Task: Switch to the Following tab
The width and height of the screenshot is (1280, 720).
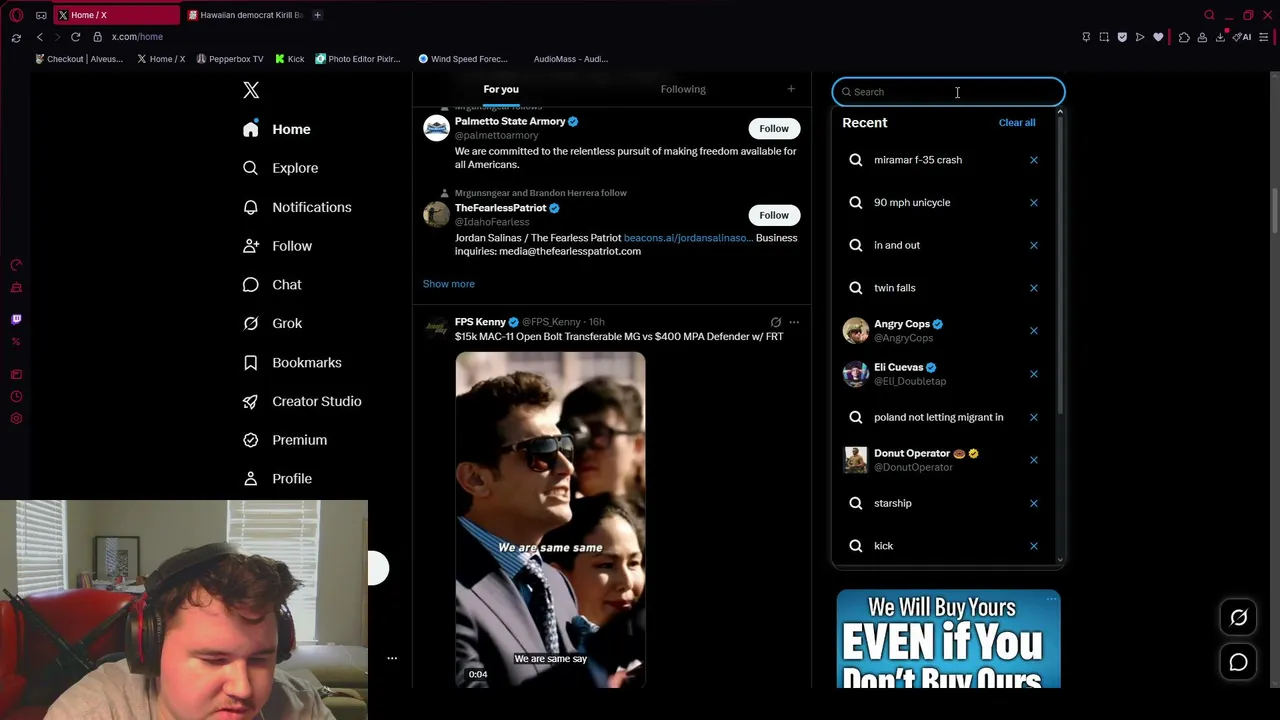Action: [x=683, y=89]
